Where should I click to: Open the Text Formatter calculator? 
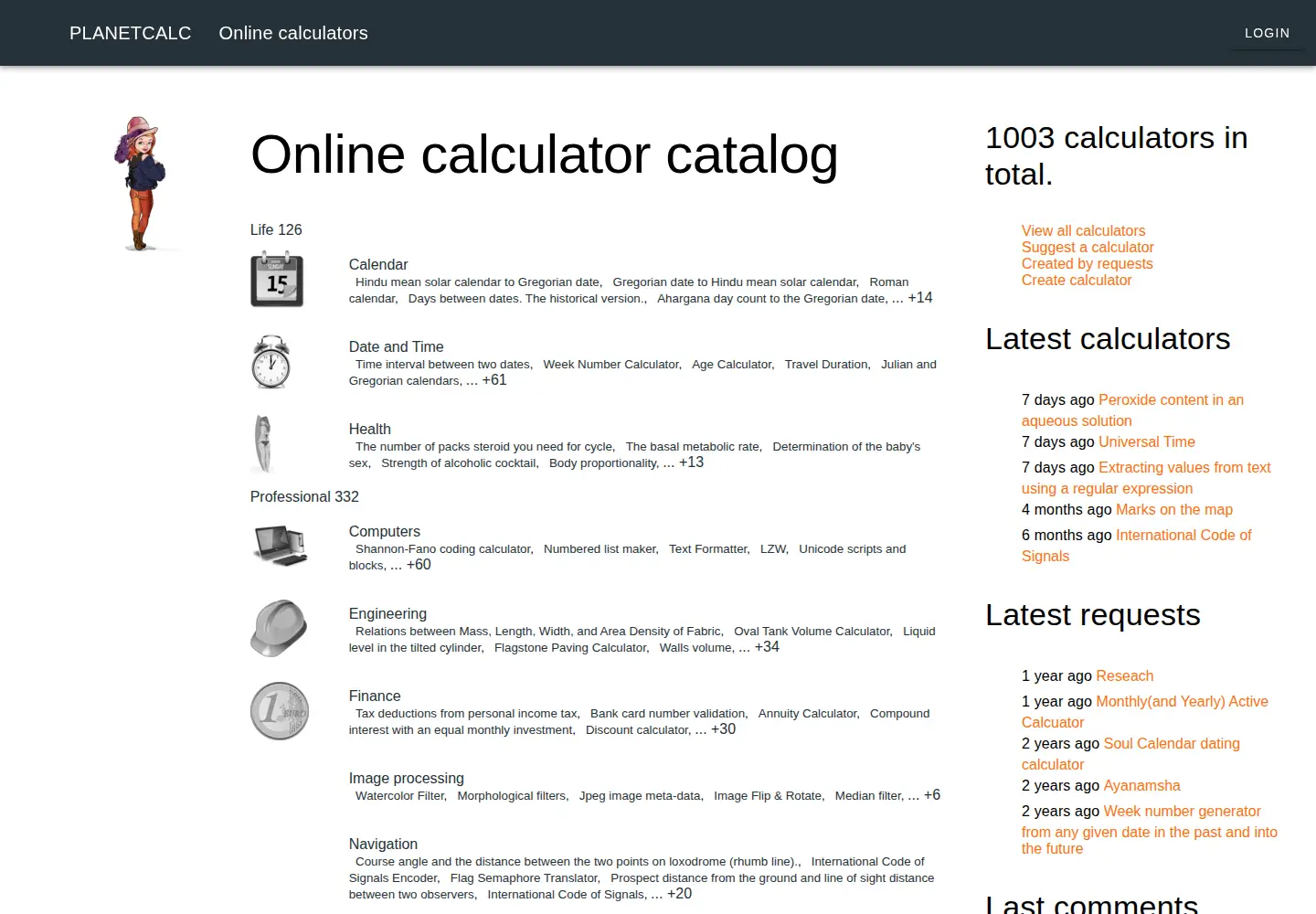coord(708,549)
